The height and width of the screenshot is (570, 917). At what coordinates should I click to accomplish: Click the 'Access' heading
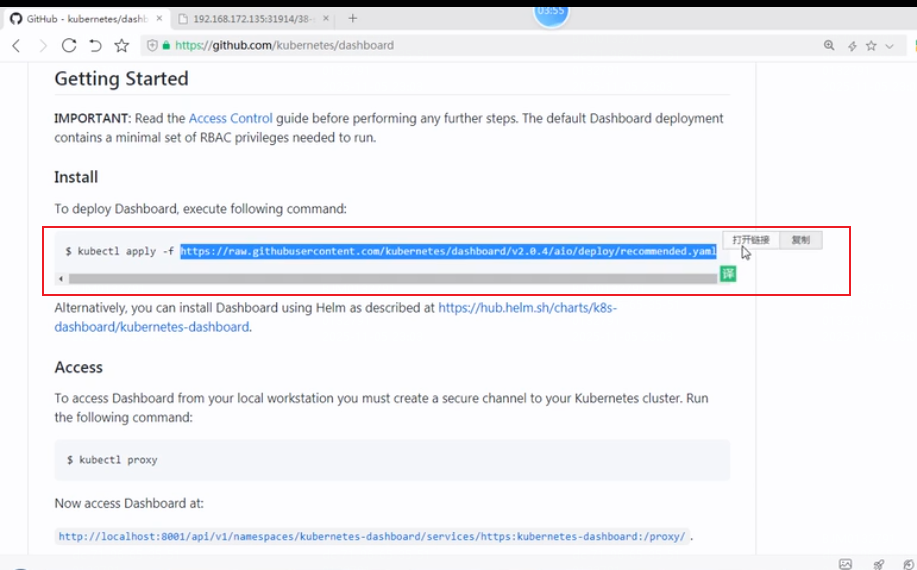[x=78, y=367]
